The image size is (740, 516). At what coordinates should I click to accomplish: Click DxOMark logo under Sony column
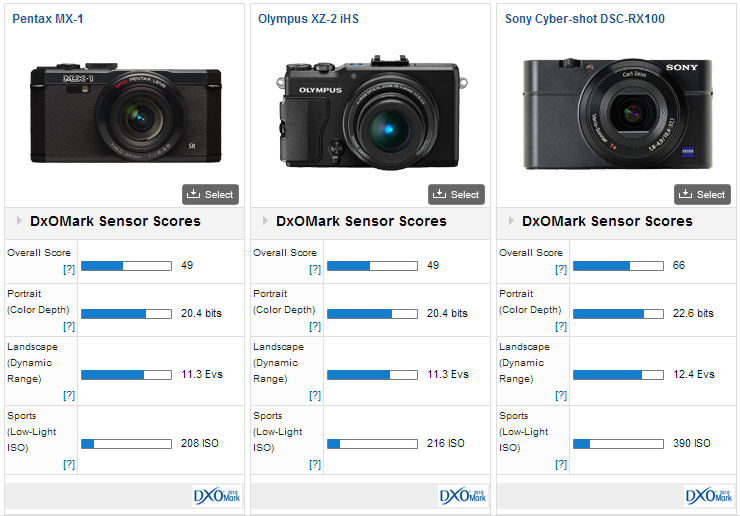tap(709, 496)
